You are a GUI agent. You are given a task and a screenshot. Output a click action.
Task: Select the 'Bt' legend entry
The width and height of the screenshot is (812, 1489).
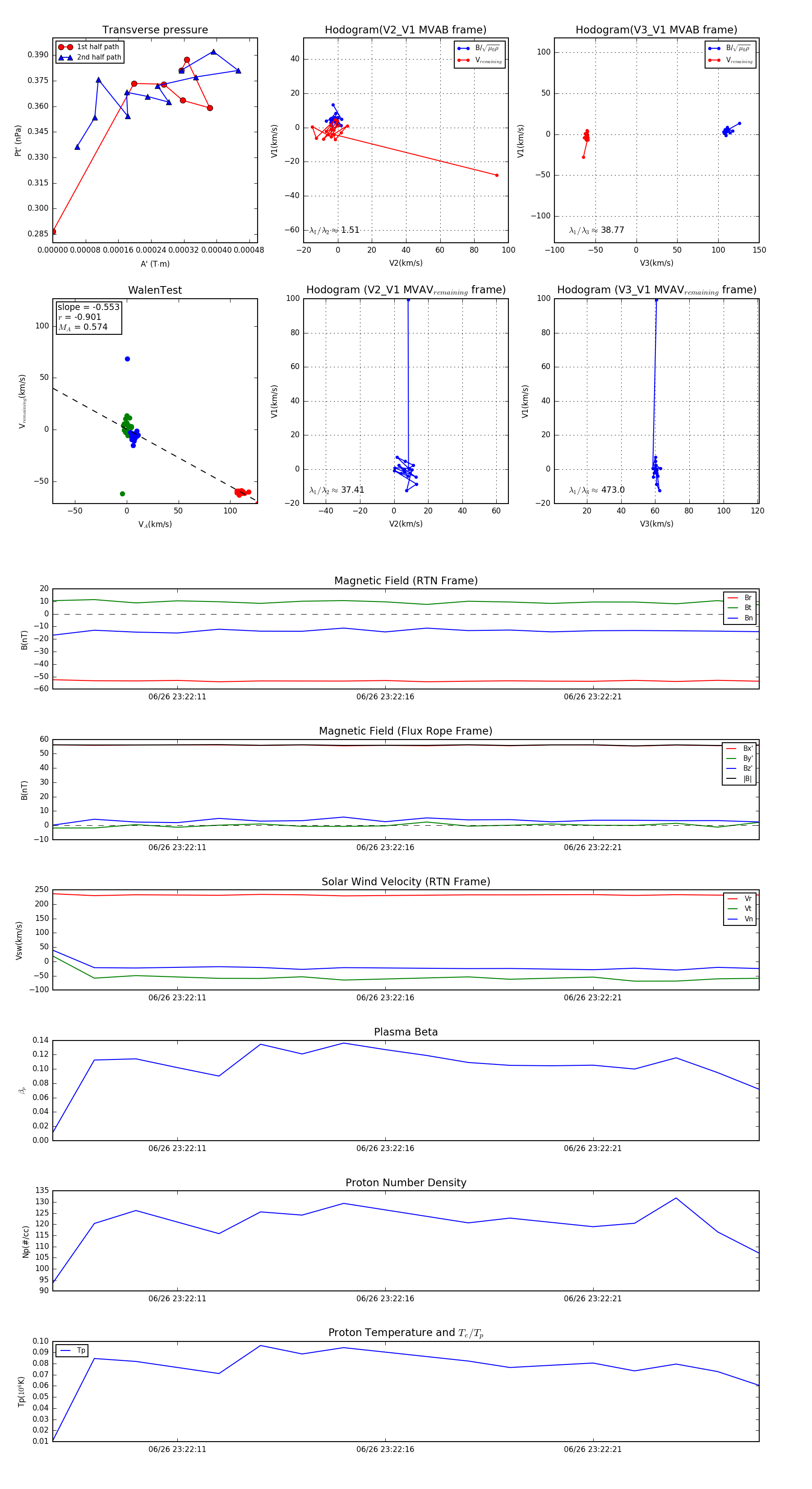740,607
